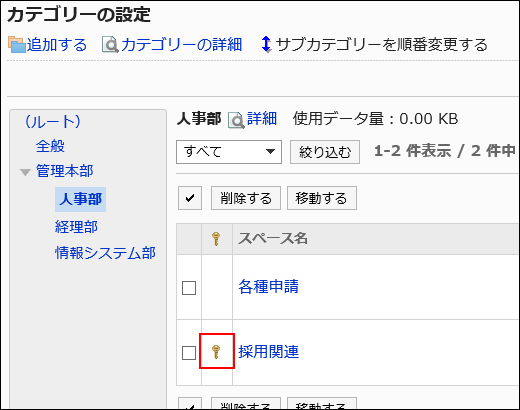The height and width of the screenshot is (410, 520).
Task: Click the select-all checkmark button above the table
Action: (x=190, y=198)
